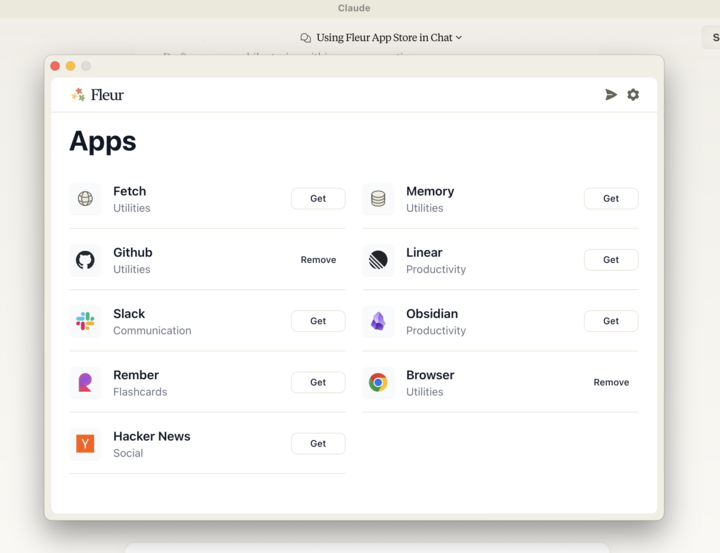Image resolution: width=720 pixels, height=553 pixels.
Task: Click the Slack logo icon
Action: point(85,321)
